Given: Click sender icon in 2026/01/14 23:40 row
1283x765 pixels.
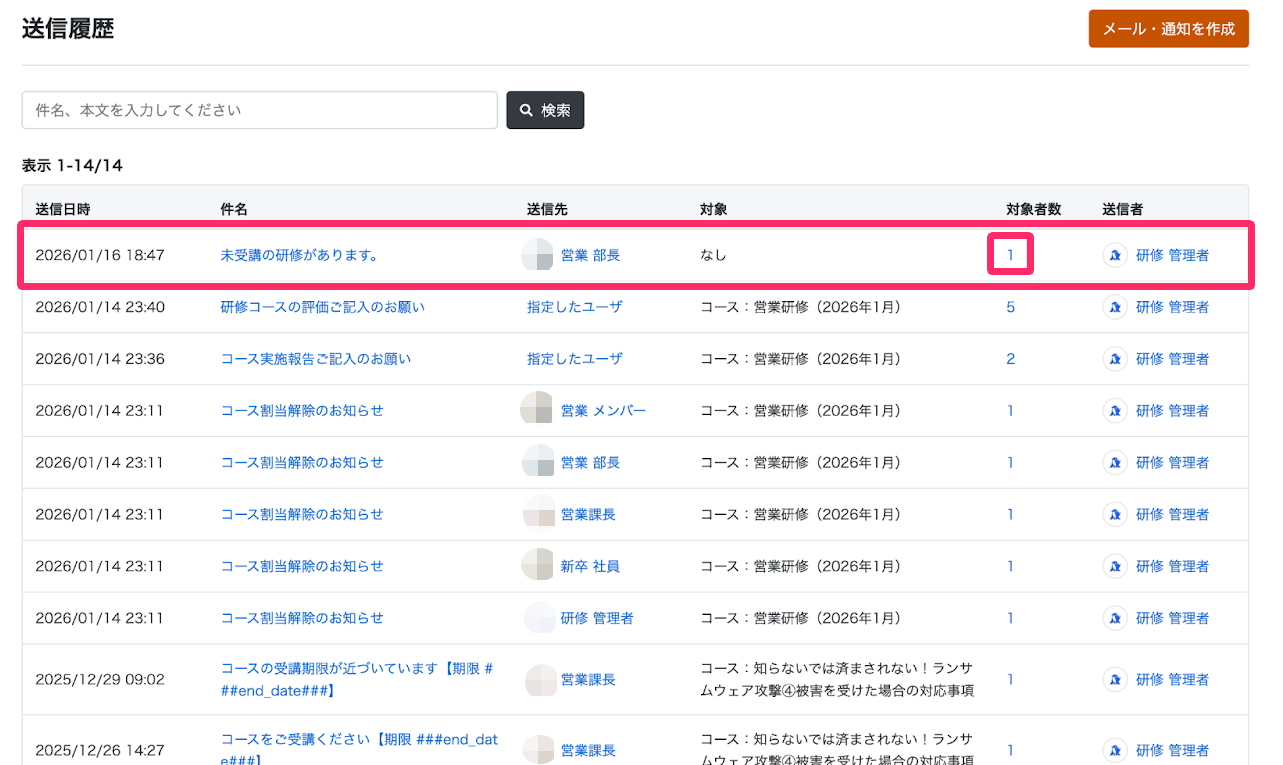Looking at the screenshot, I should click(x=1115, y=307).
